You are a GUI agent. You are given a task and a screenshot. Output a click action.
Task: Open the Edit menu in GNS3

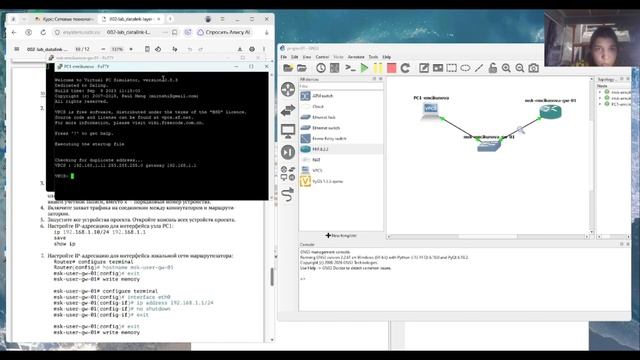pyautogui.click(x=295, y=57)
